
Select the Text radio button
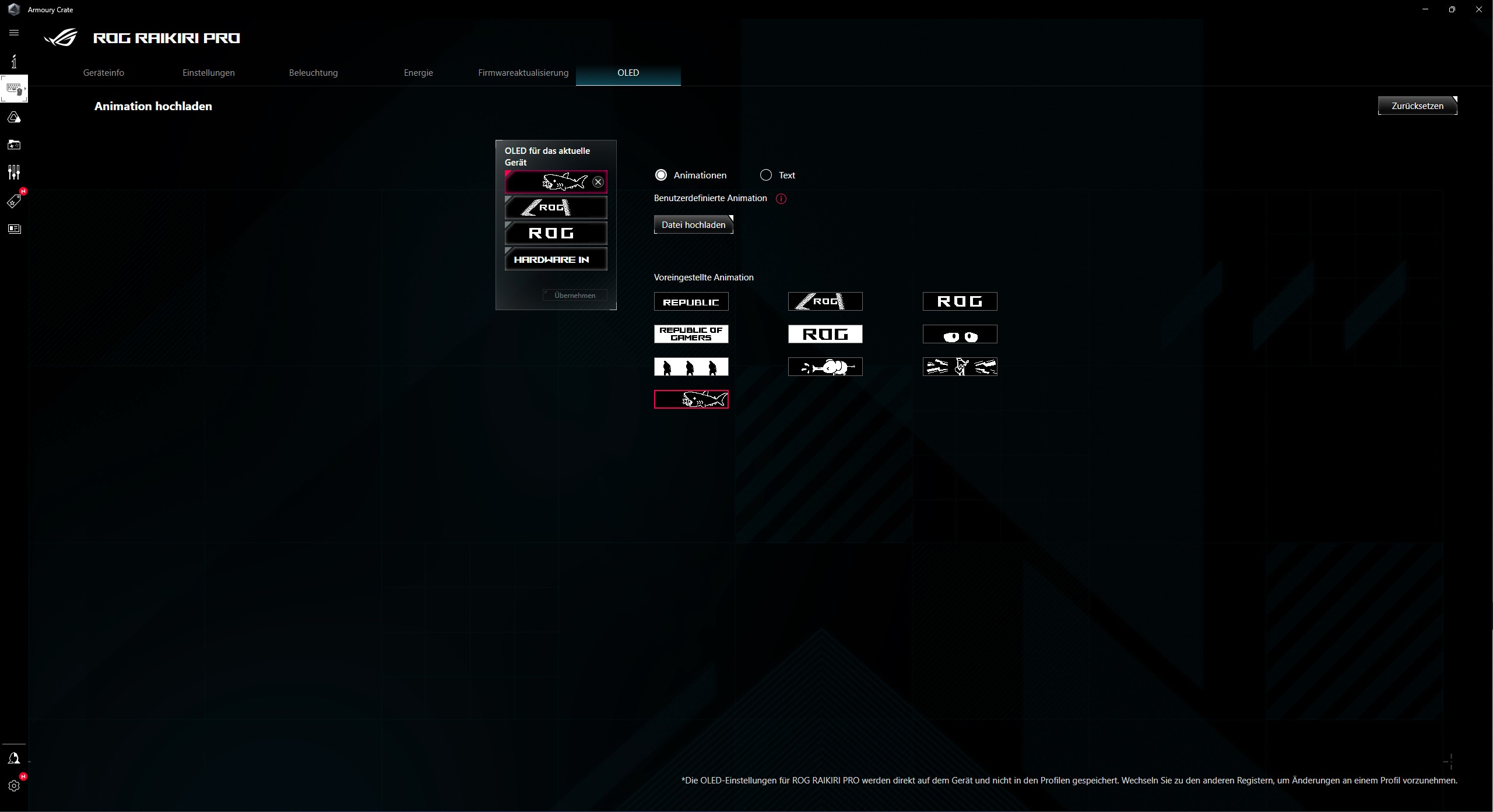coord(765,175)
